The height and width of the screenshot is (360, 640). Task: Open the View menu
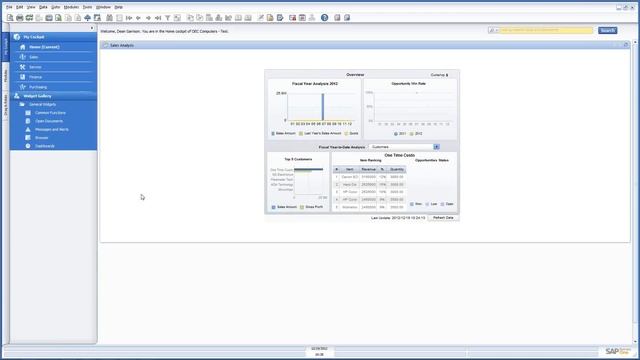click(x=31, y=7)
